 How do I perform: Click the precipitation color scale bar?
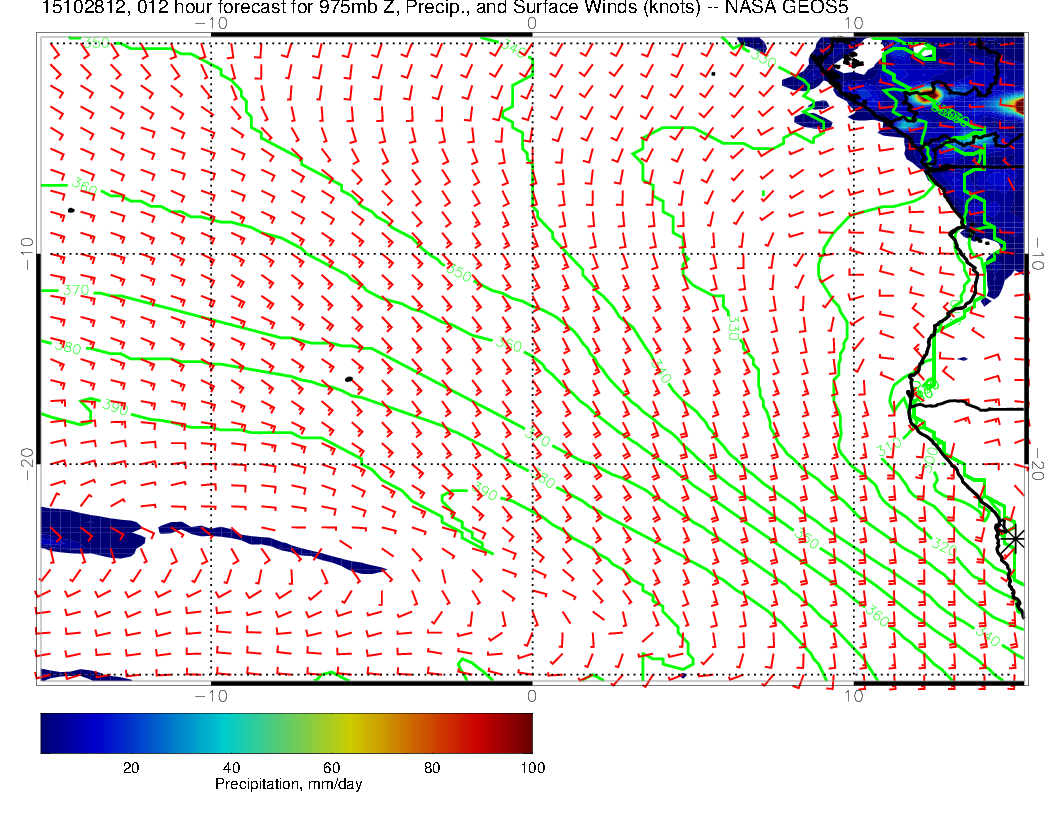[286, 733]
